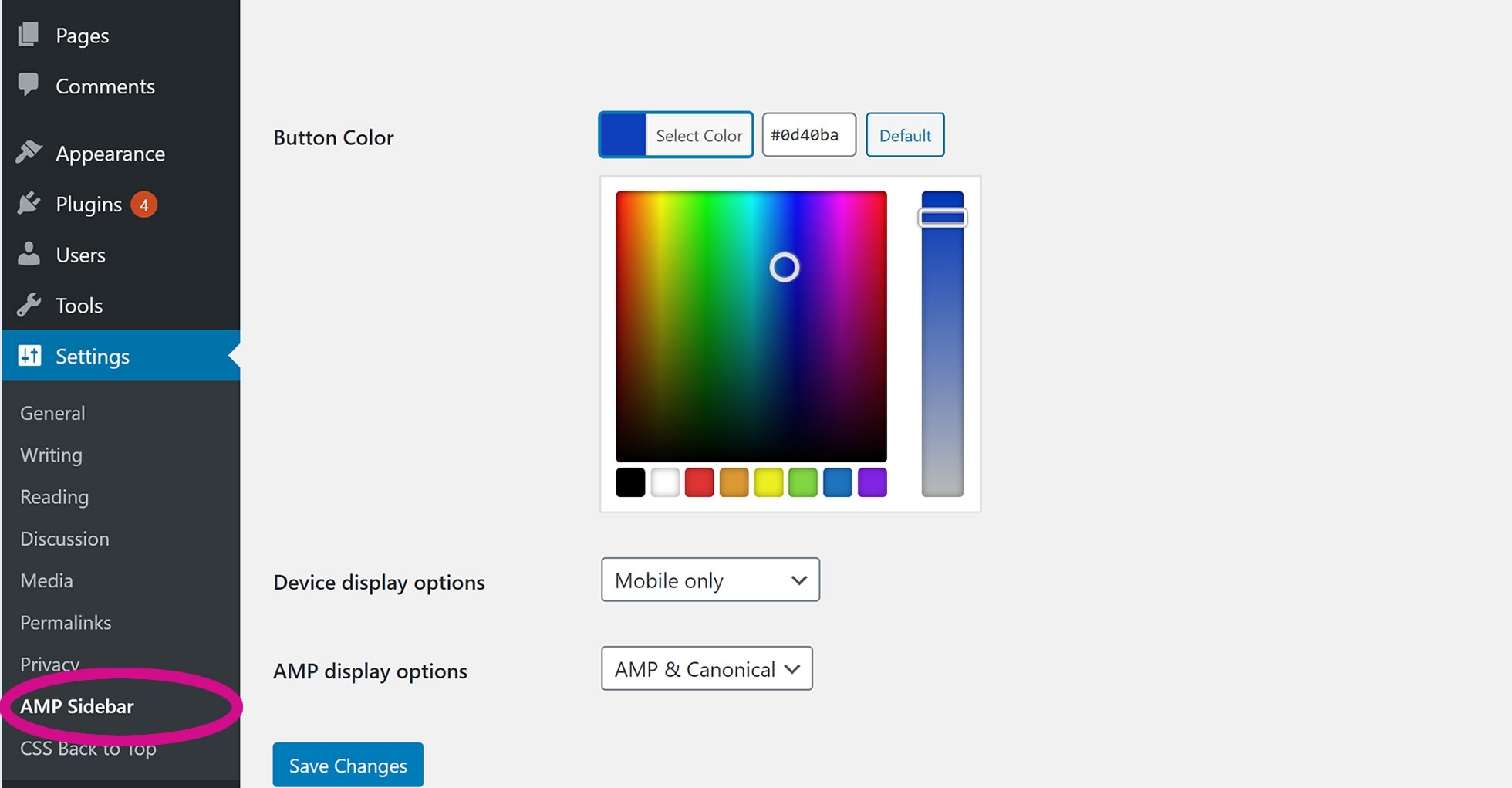Screen dimensions: 1512x788
Task: Open the AMP Sidebar settings page
Action: 77,706
